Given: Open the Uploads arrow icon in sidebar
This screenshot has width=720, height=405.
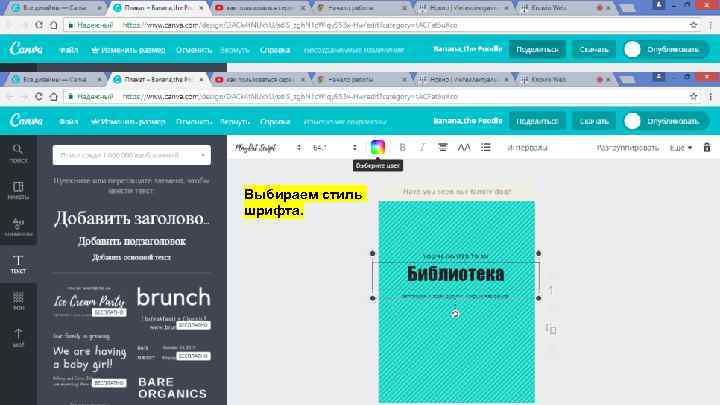Looking at the screenshot, I should [x=18, y=338].
